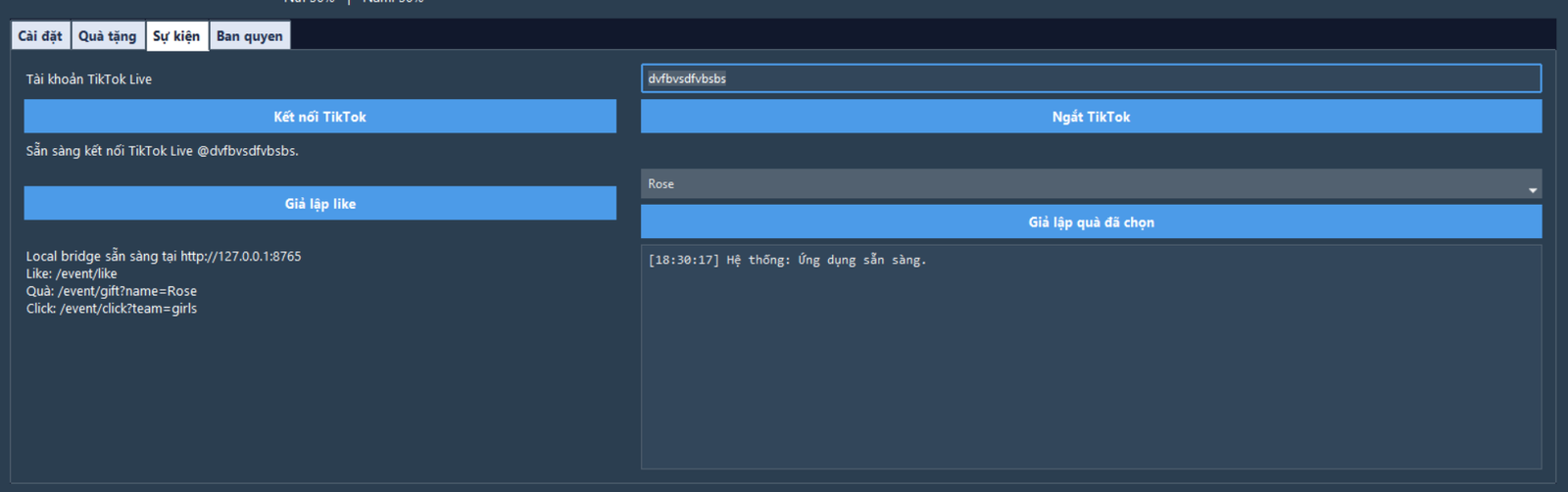Click the Like: /event/like endpoint line
Viewport: 1568px width, 492px height.
click(72, 274)
